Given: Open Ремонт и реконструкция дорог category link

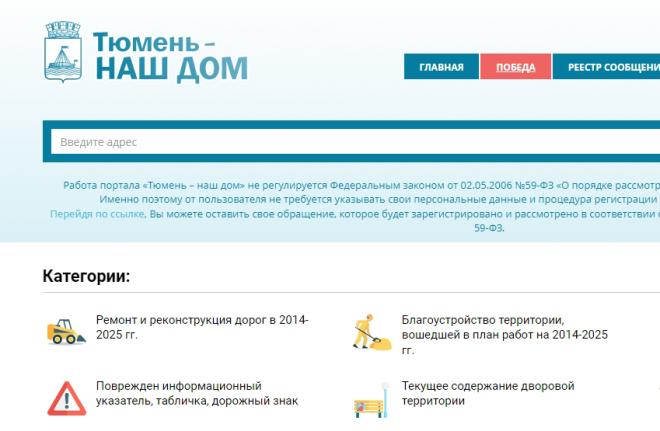Looking at the screenshot, I should (202, 327).
